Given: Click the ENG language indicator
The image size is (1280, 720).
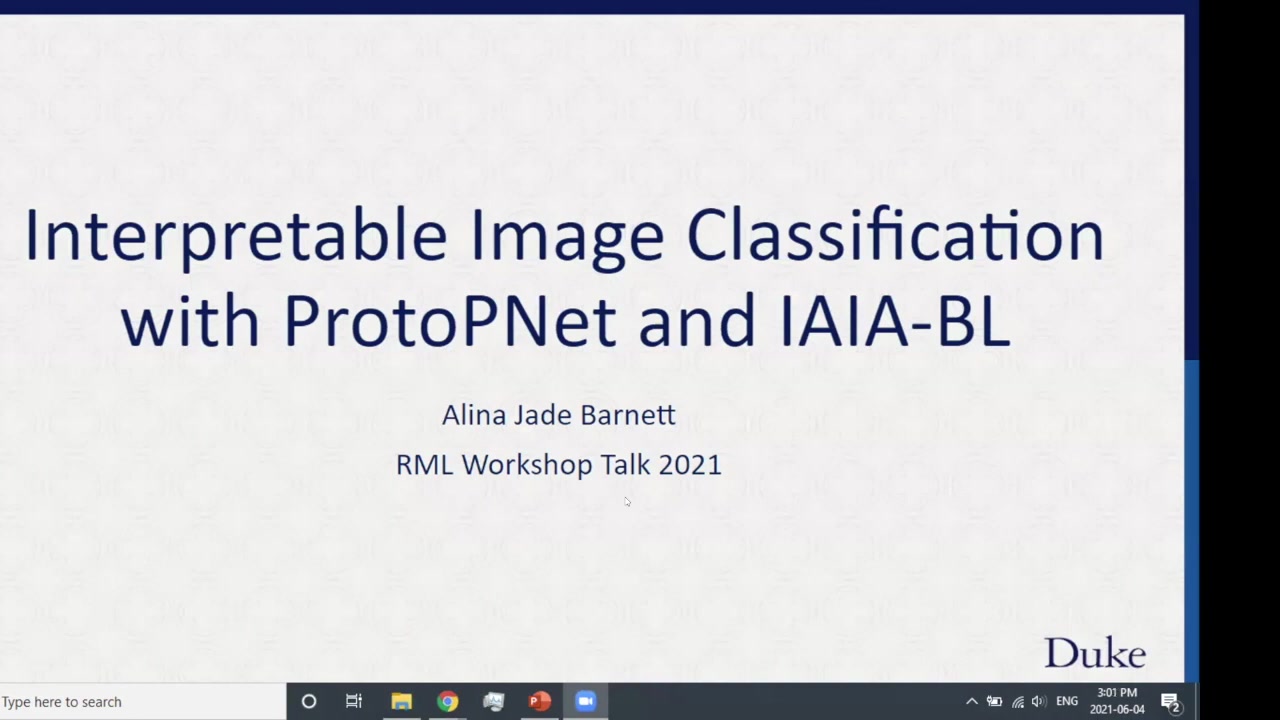Looking at the screenshot, I should click(x=1067, y=702).
